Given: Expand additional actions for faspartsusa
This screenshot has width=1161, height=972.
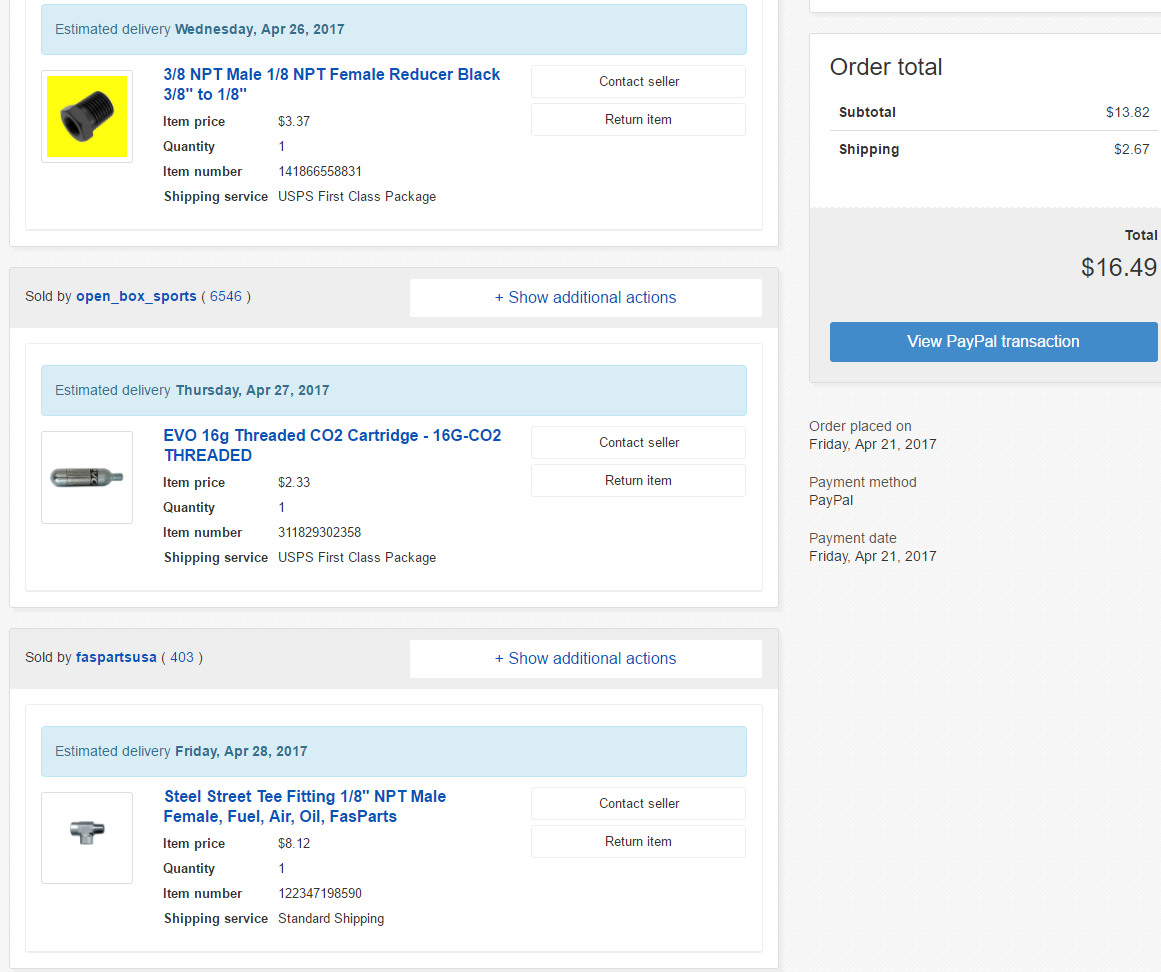Looking at the screenshot, I should [586, 659].
